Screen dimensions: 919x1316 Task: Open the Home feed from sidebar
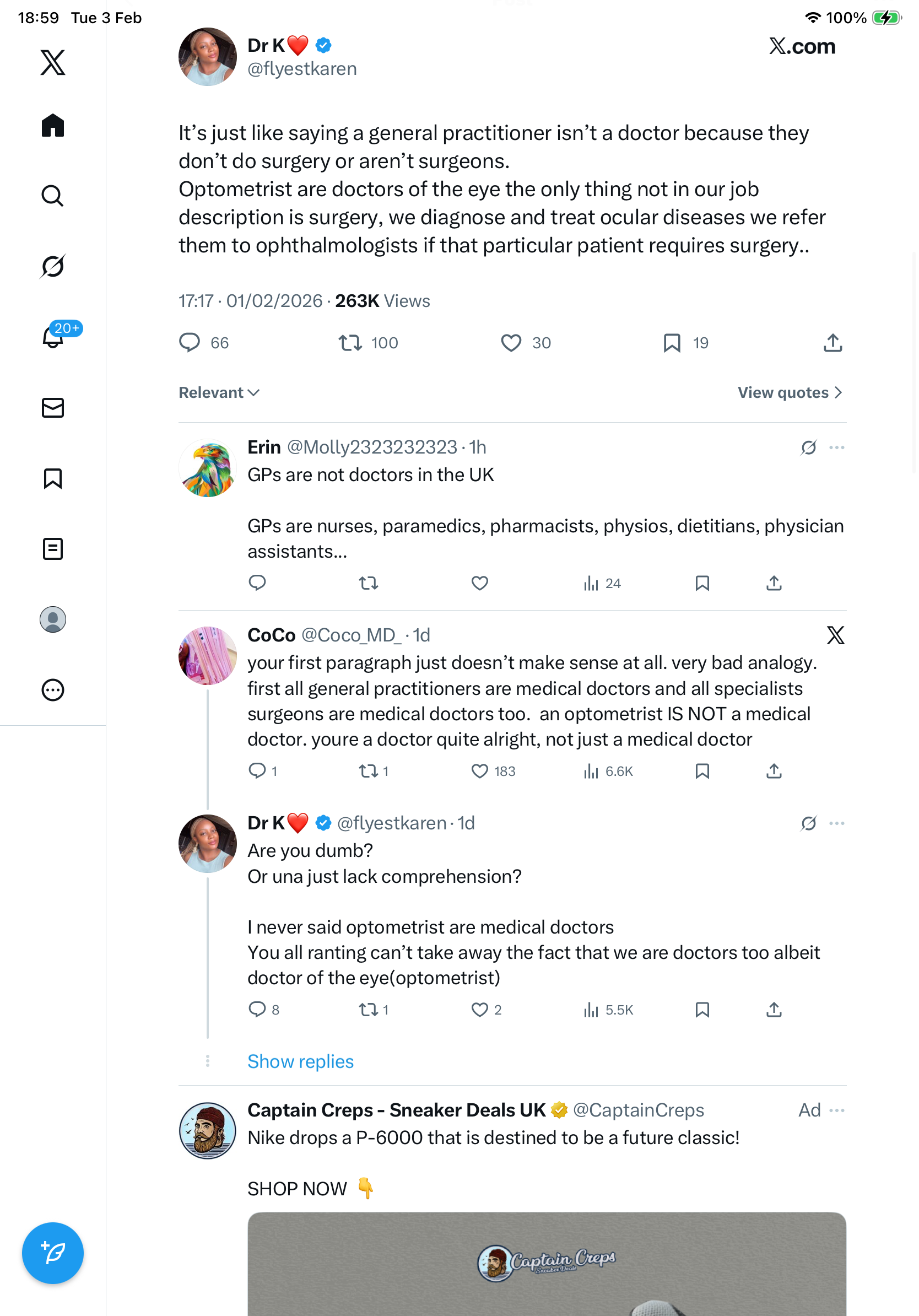click(53, 126)
